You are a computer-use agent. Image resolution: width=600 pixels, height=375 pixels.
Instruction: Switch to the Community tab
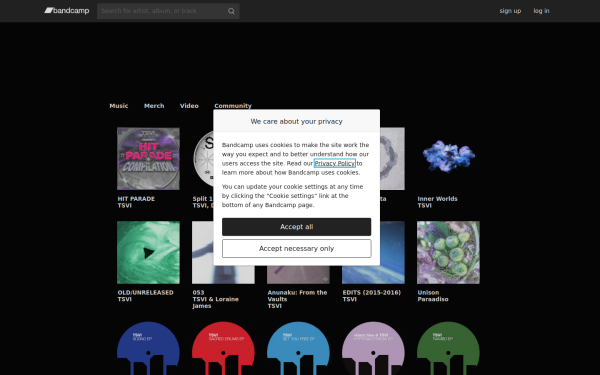point(233,106)
